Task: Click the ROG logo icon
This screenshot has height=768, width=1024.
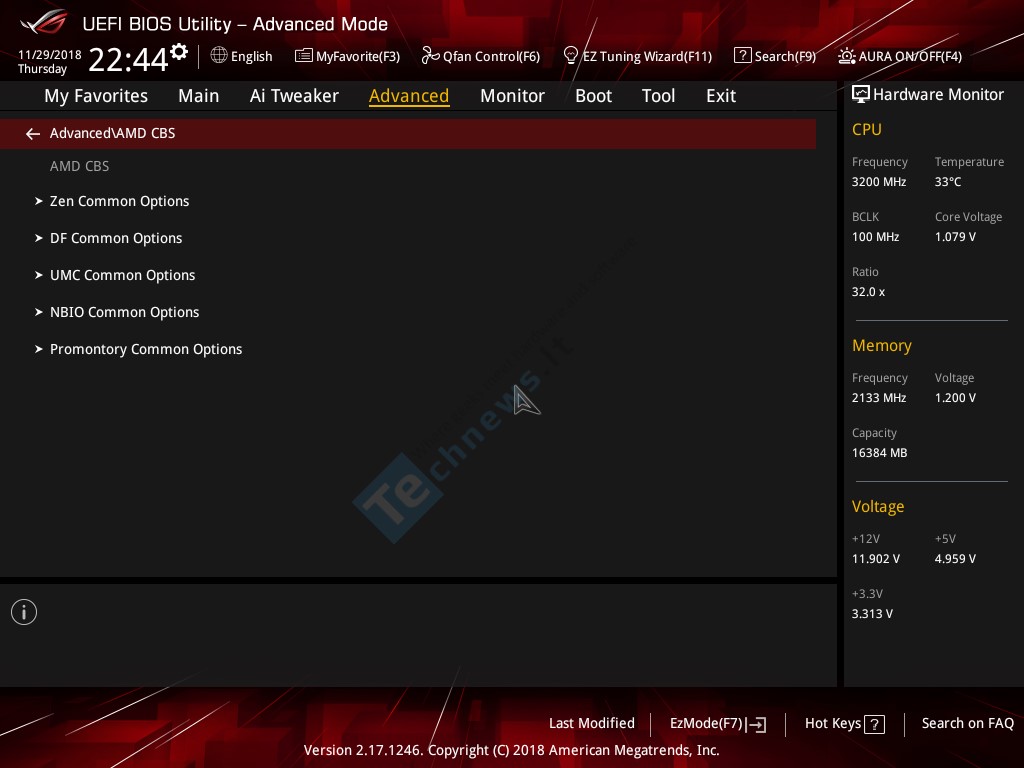Action: [44, 22]
